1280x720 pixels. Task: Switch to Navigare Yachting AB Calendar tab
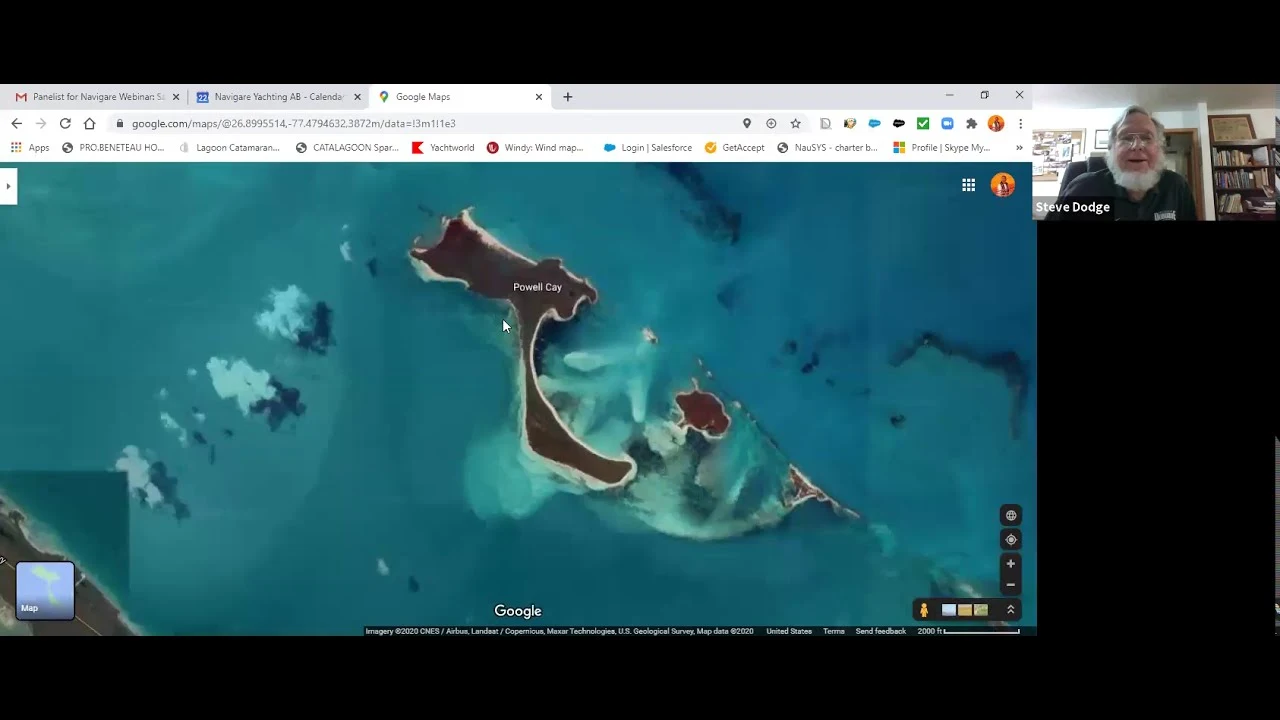coord(277,97)
